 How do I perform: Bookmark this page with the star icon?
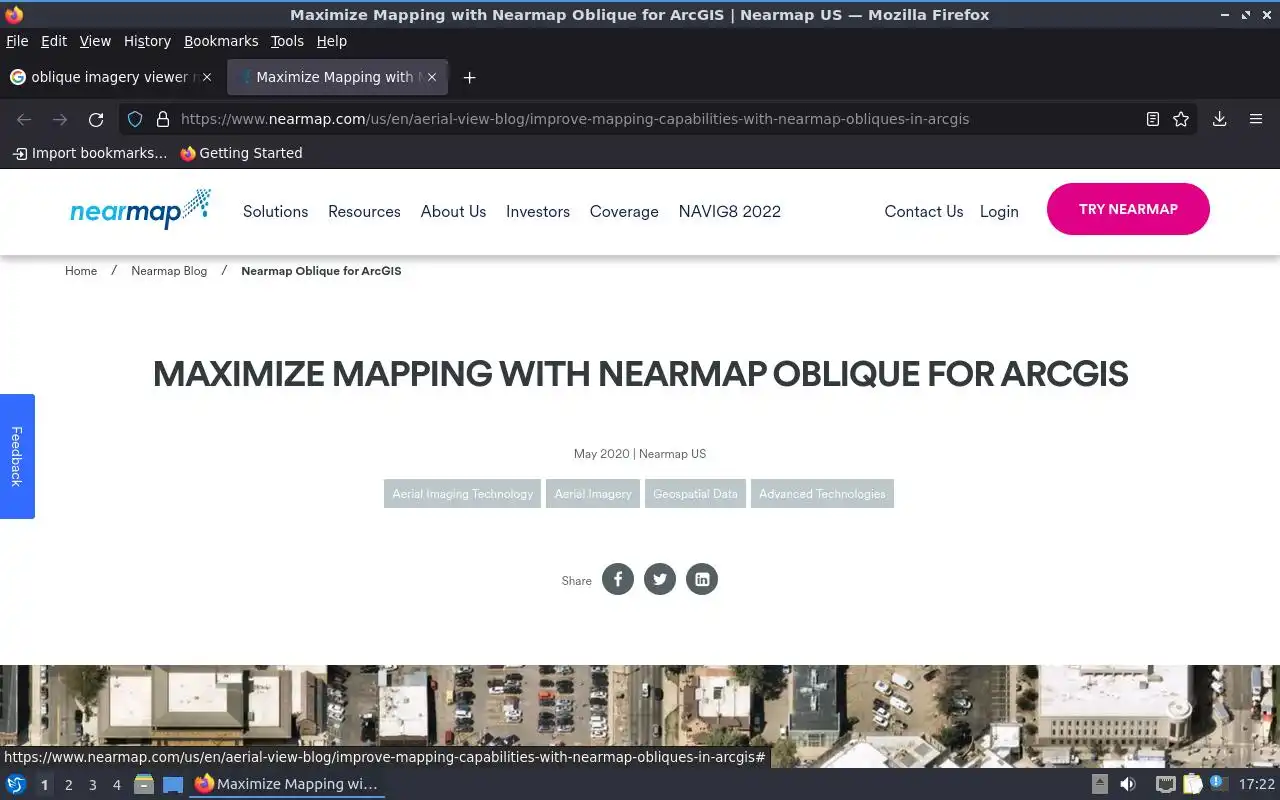click(1181, 119)
